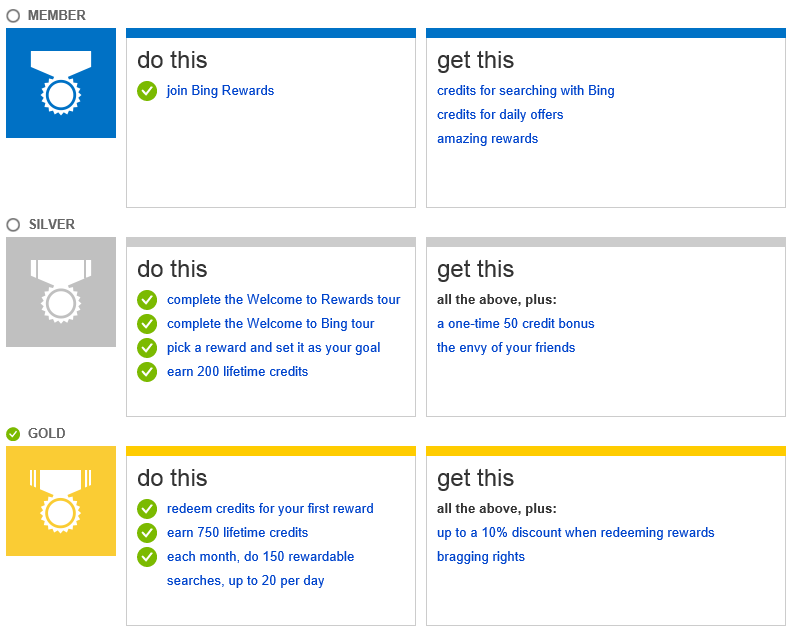Click checkmark beside earn 200 lifetime credits
Viewport: 794px width, 634px height.
pyautogui.click(x=147, y=372)
